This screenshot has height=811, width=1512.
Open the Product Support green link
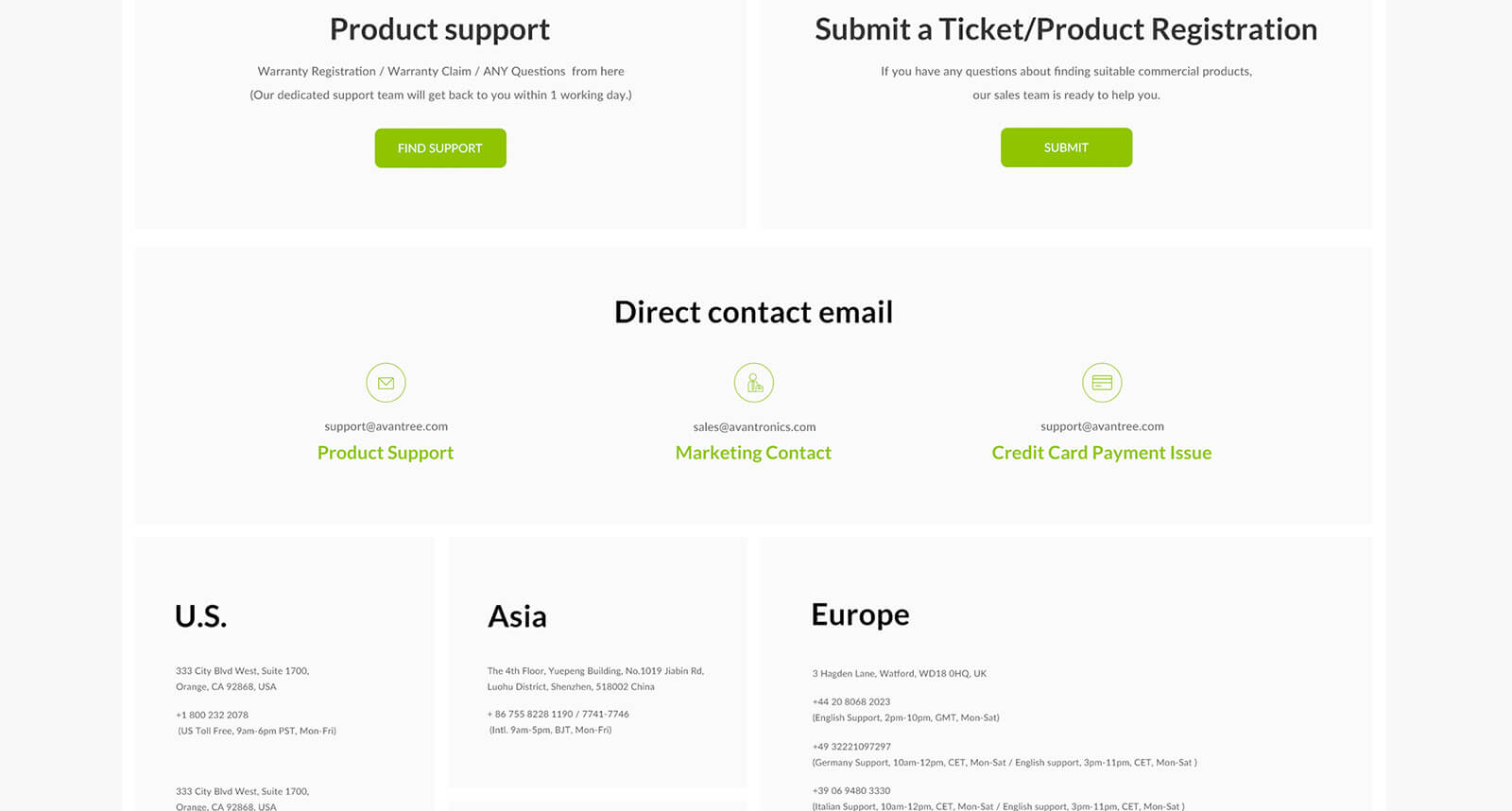coord(386,453)
